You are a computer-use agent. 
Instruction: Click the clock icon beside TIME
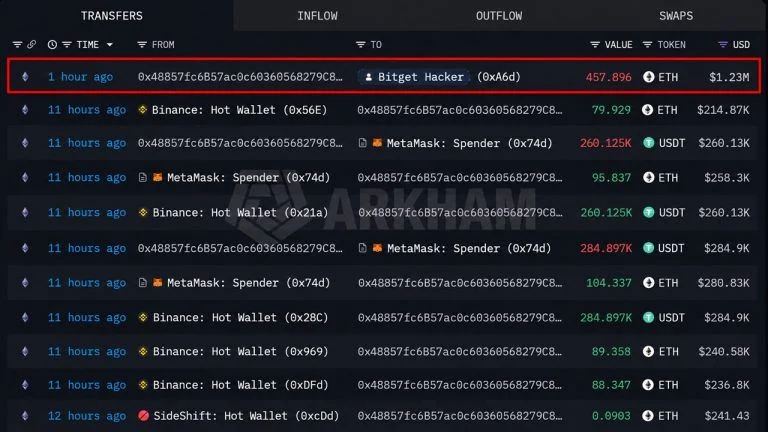point(52,45)
